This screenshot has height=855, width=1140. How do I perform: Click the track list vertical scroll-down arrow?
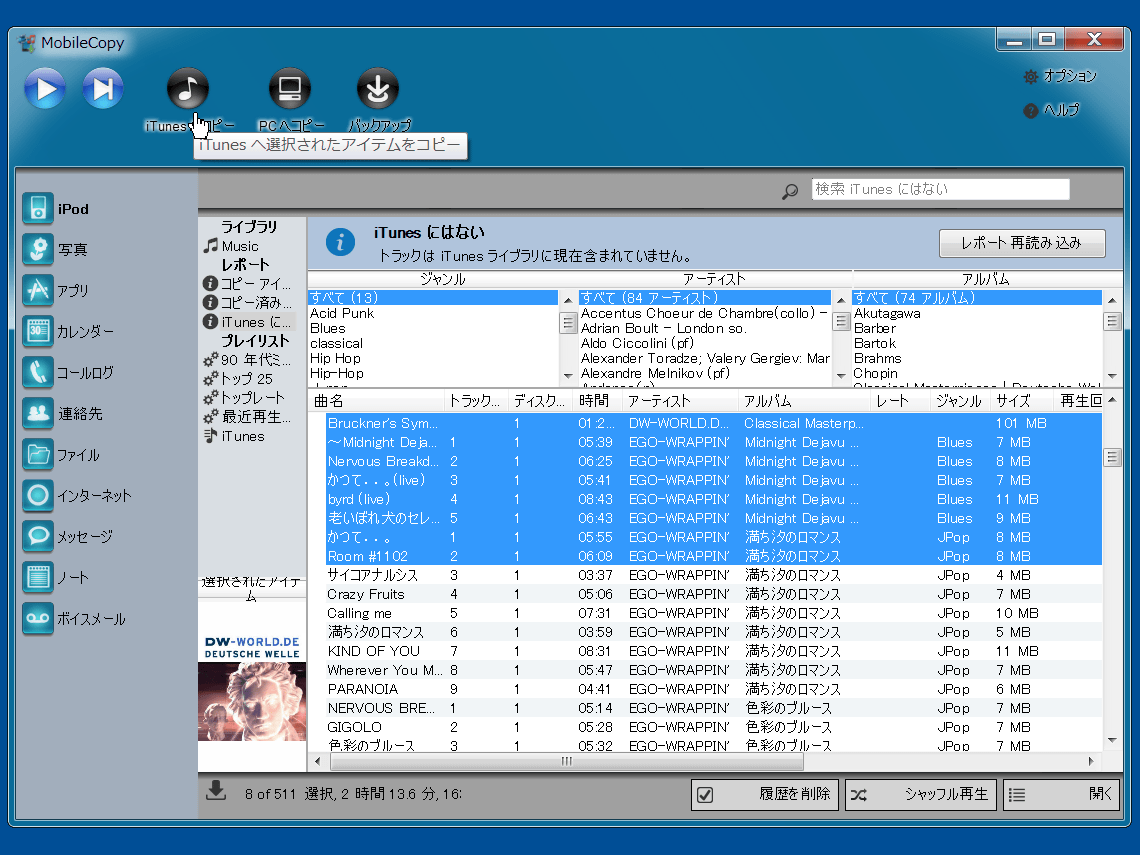point(1112,740)
